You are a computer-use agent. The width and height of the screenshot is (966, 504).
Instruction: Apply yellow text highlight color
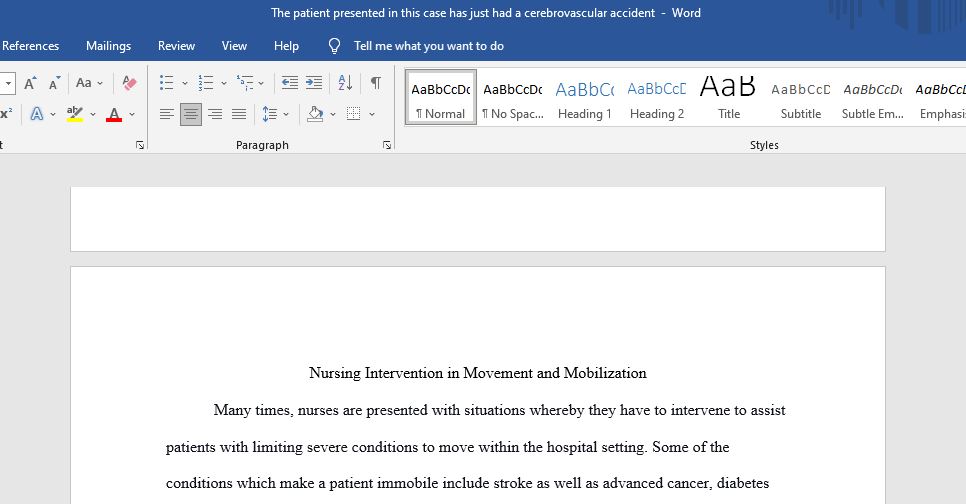pos(75,114)
